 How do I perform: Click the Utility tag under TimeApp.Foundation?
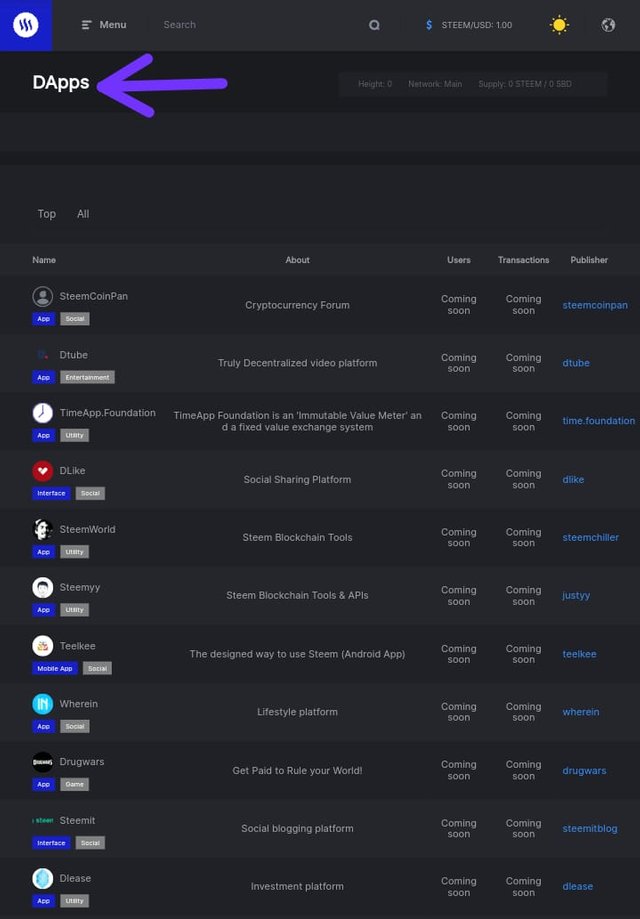pos(74,435)
